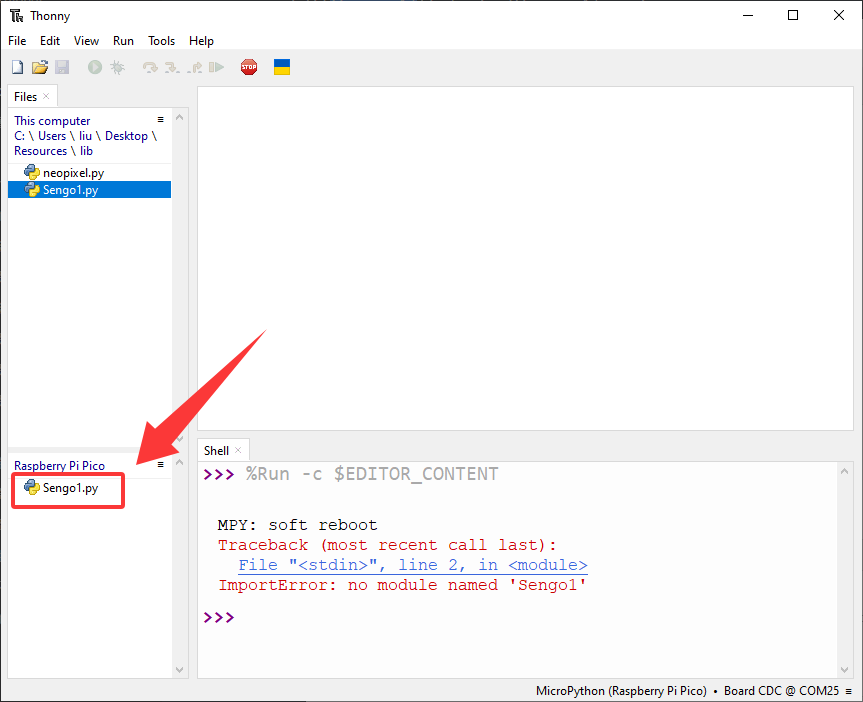Navigate to the C: path segment
The image size is (863, 702).
(19, 136)
